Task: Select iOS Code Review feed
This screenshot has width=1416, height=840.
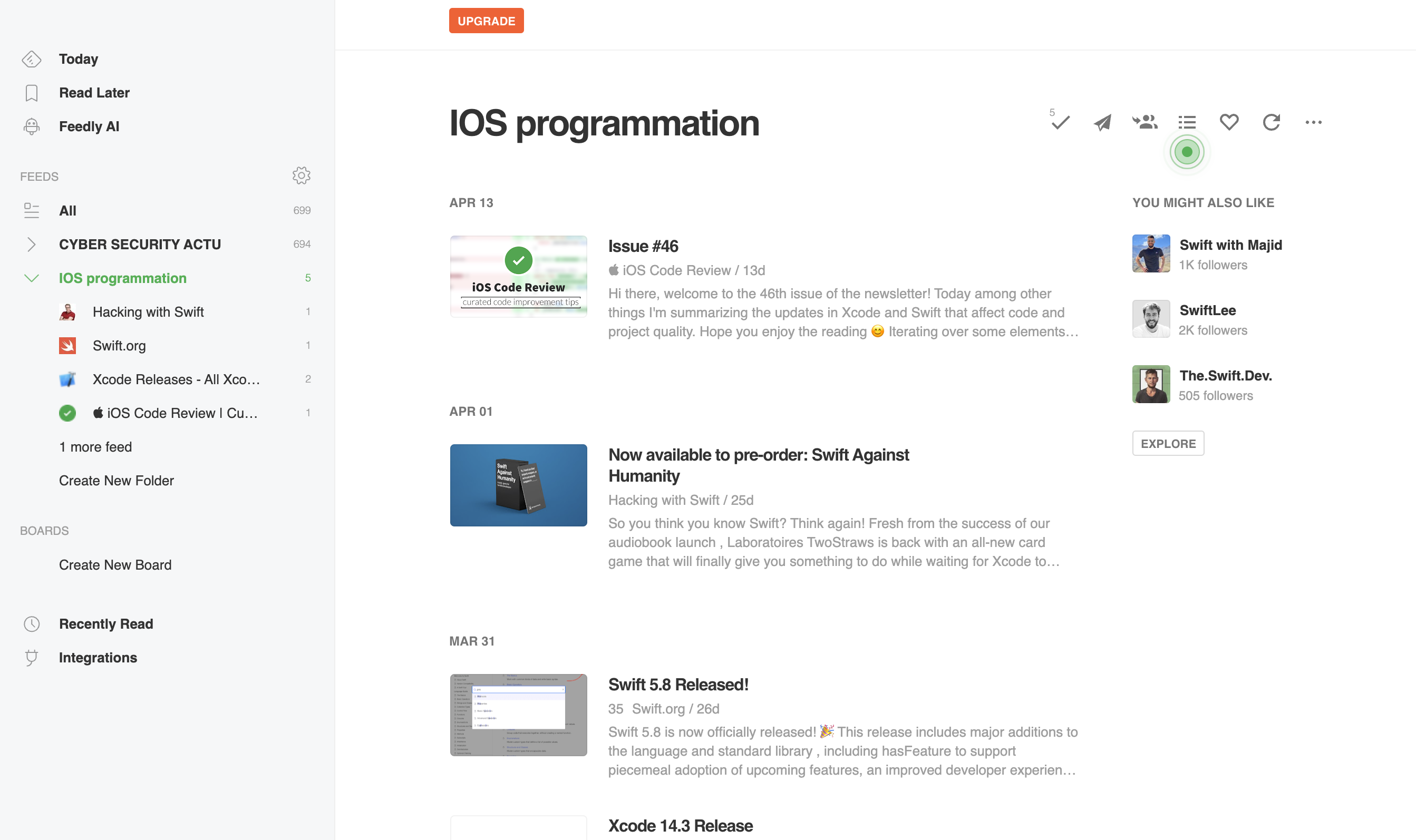Action: [176, 413]
